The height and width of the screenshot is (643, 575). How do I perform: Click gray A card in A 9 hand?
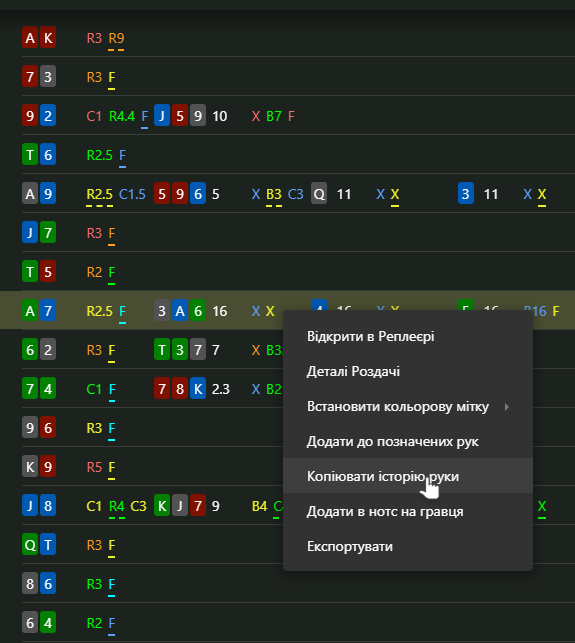click(30, 194)
